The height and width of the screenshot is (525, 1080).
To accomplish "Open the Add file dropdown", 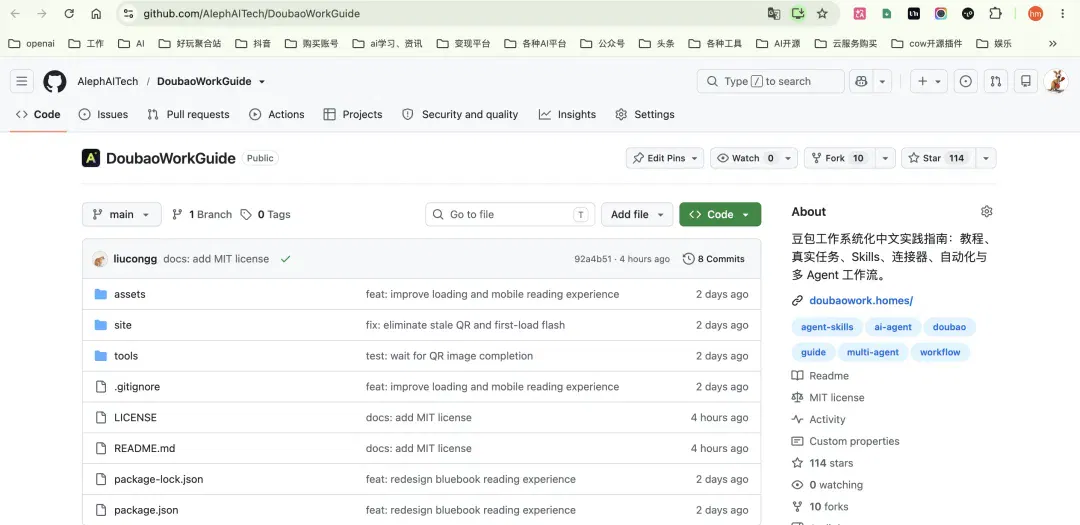I will point(637,214).
